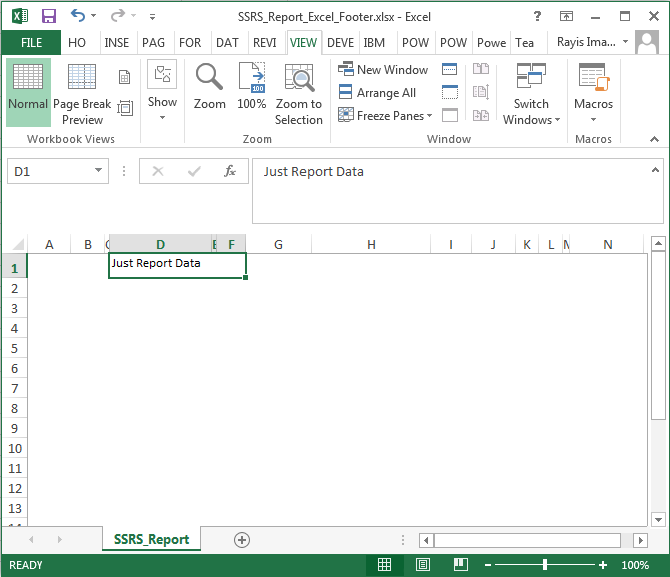Click the Save icon in quick access toolbar

coord(48,16)
